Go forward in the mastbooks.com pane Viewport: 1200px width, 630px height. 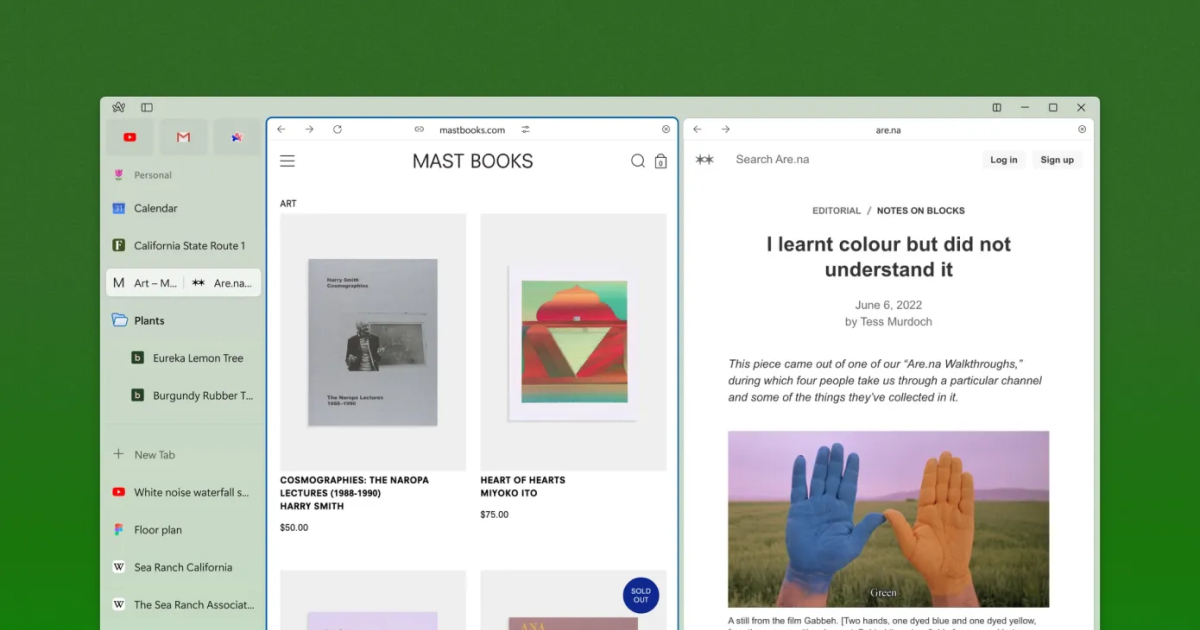coord(309,129)
